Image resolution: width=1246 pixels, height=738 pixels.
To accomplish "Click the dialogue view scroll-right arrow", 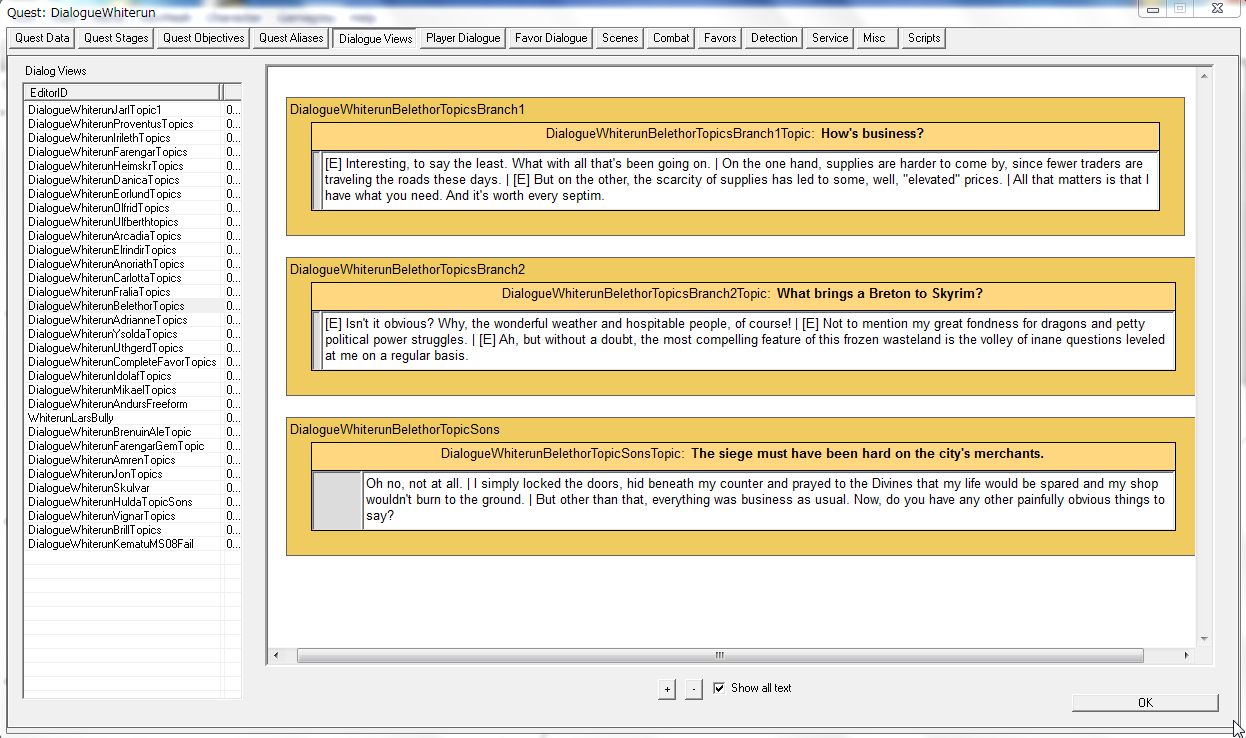I will (x=1187, y=656).
